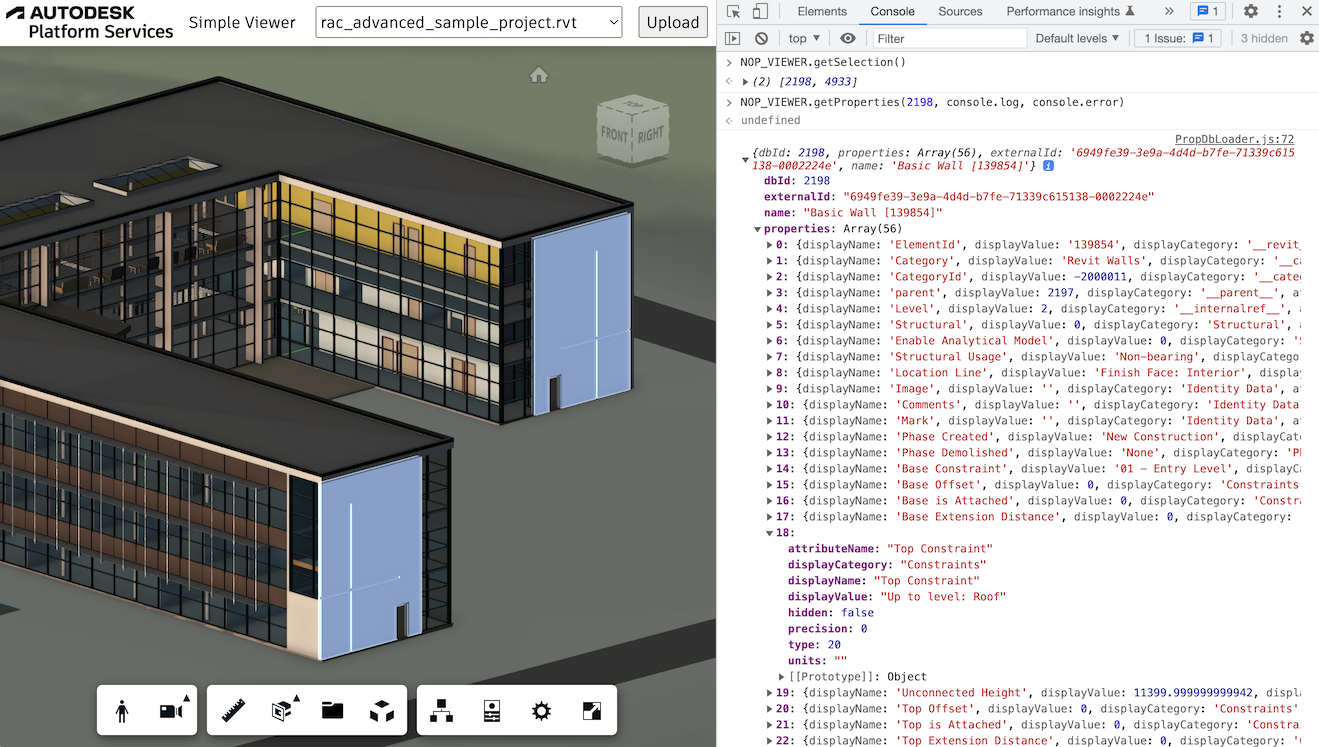Open the top JavaScript context dropdown
Viewport: 1319px width, 747px height.
pyautogui.click(x=803, y=38)
